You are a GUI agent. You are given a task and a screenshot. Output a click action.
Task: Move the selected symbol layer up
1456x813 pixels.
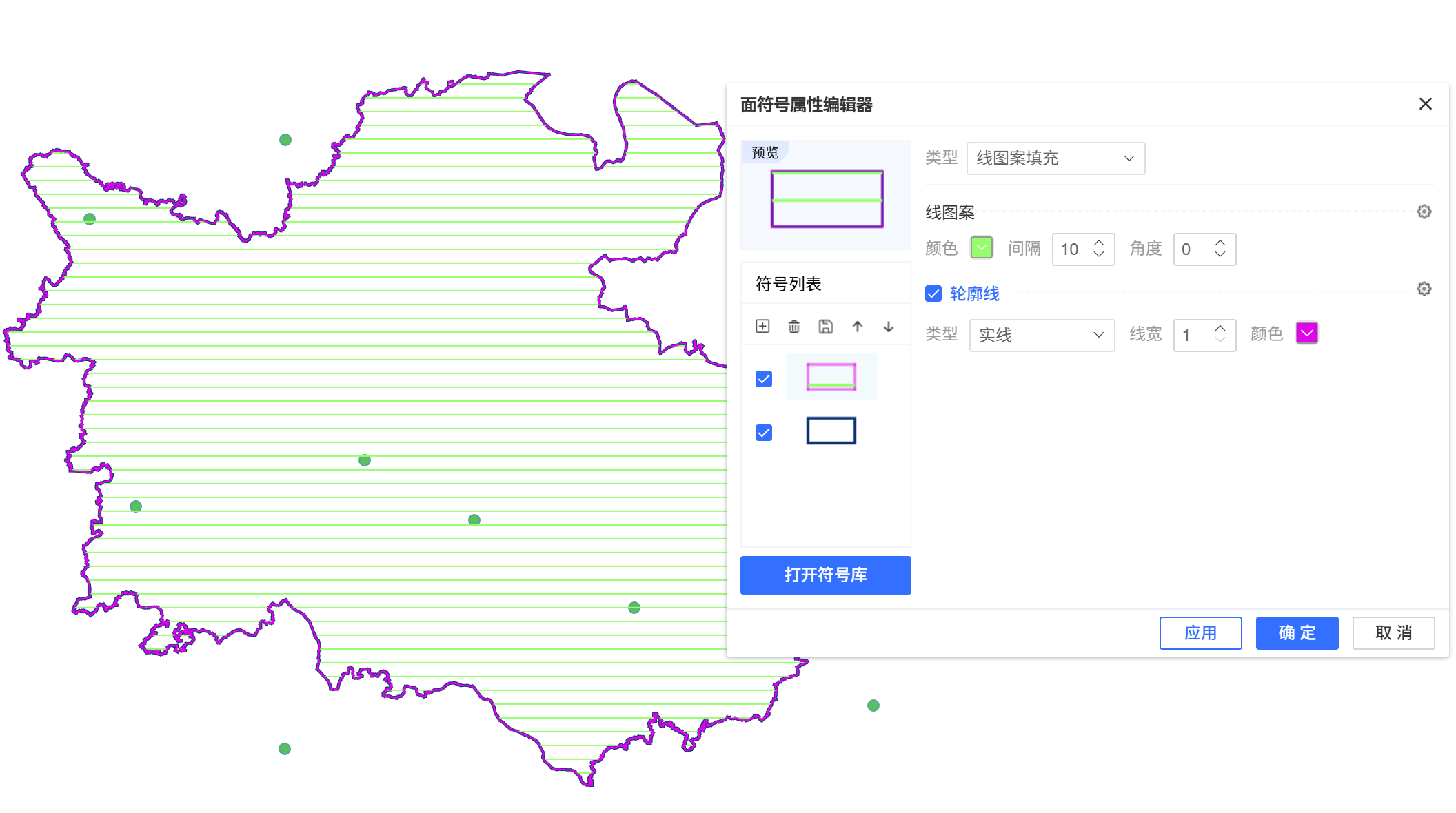click(x=857, y=327)
